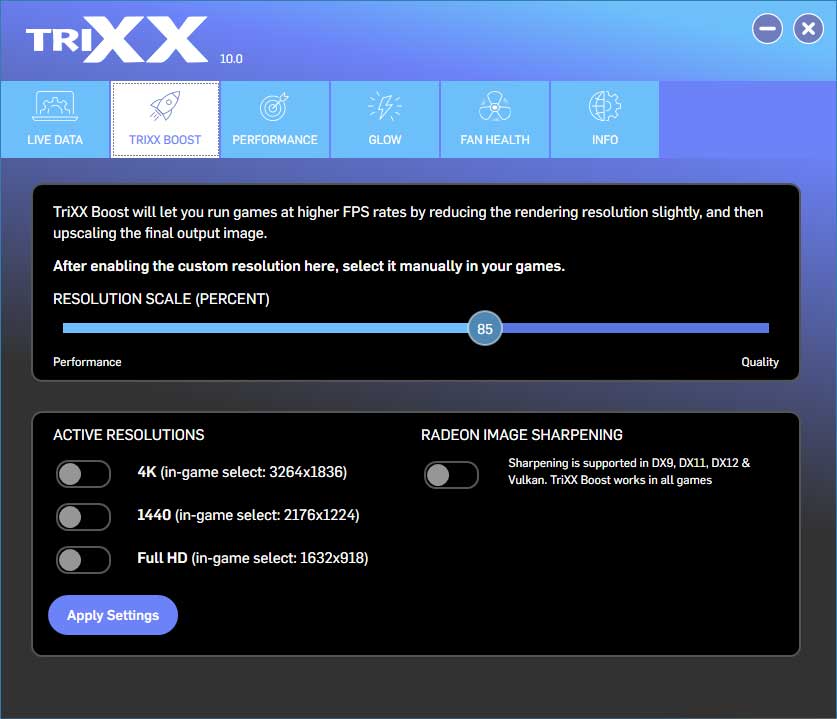Switch to the Glow tab
Screen dimensions: 837x719
[x=385, y=119]
